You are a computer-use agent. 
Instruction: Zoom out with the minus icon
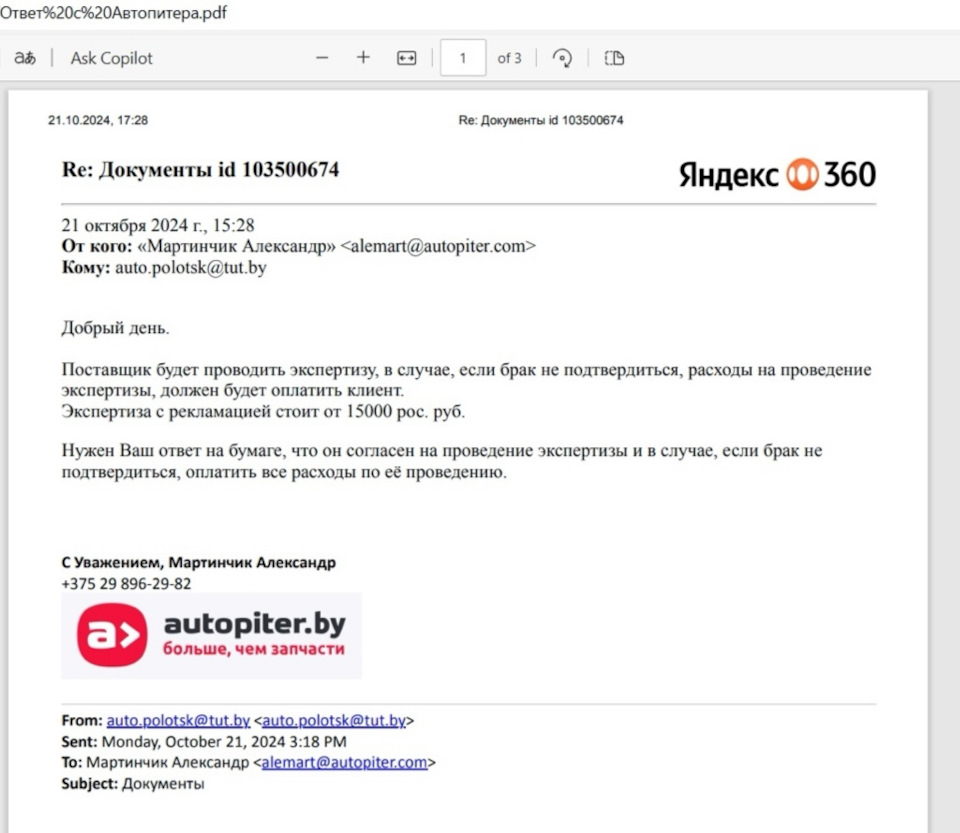pos(322,58)
